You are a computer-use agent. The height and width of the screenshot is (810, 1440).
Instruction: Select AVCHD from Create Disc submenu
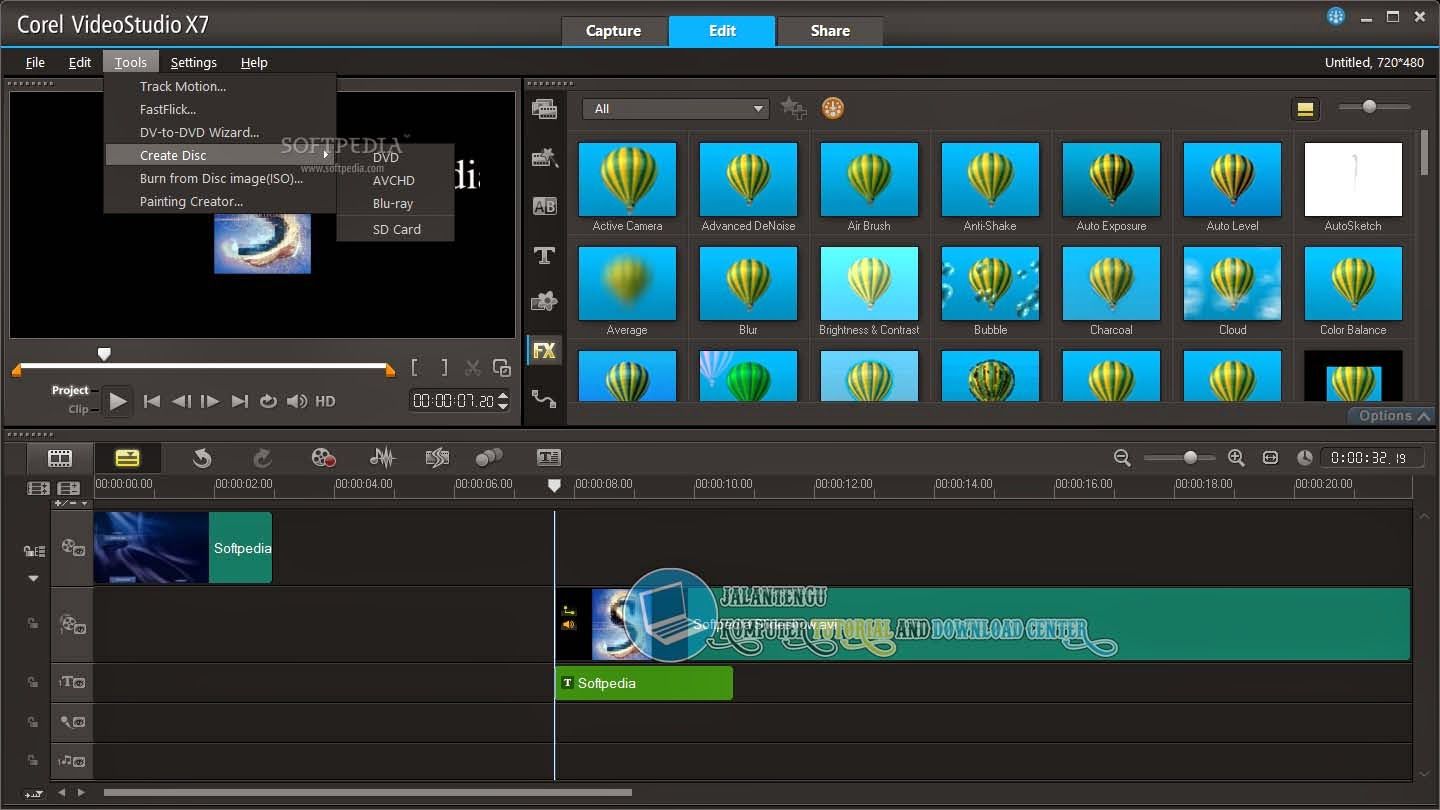(x=395, y=180)
